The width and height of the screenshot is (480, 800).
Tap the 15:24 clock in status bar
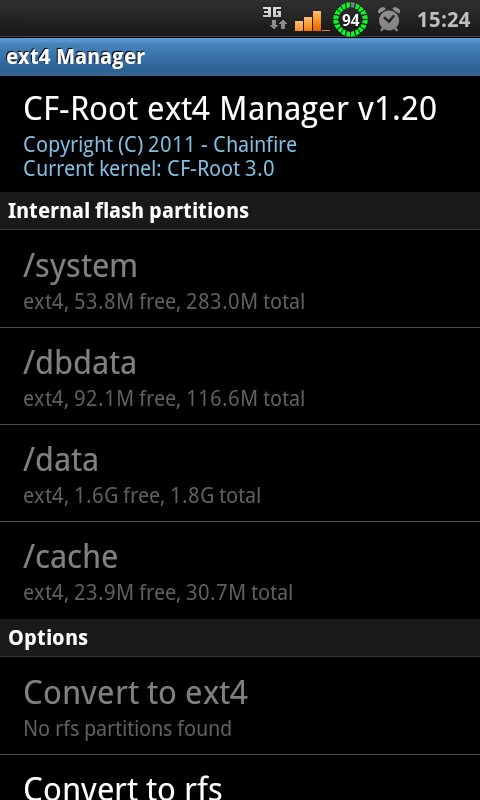click(x=443, y=20)
